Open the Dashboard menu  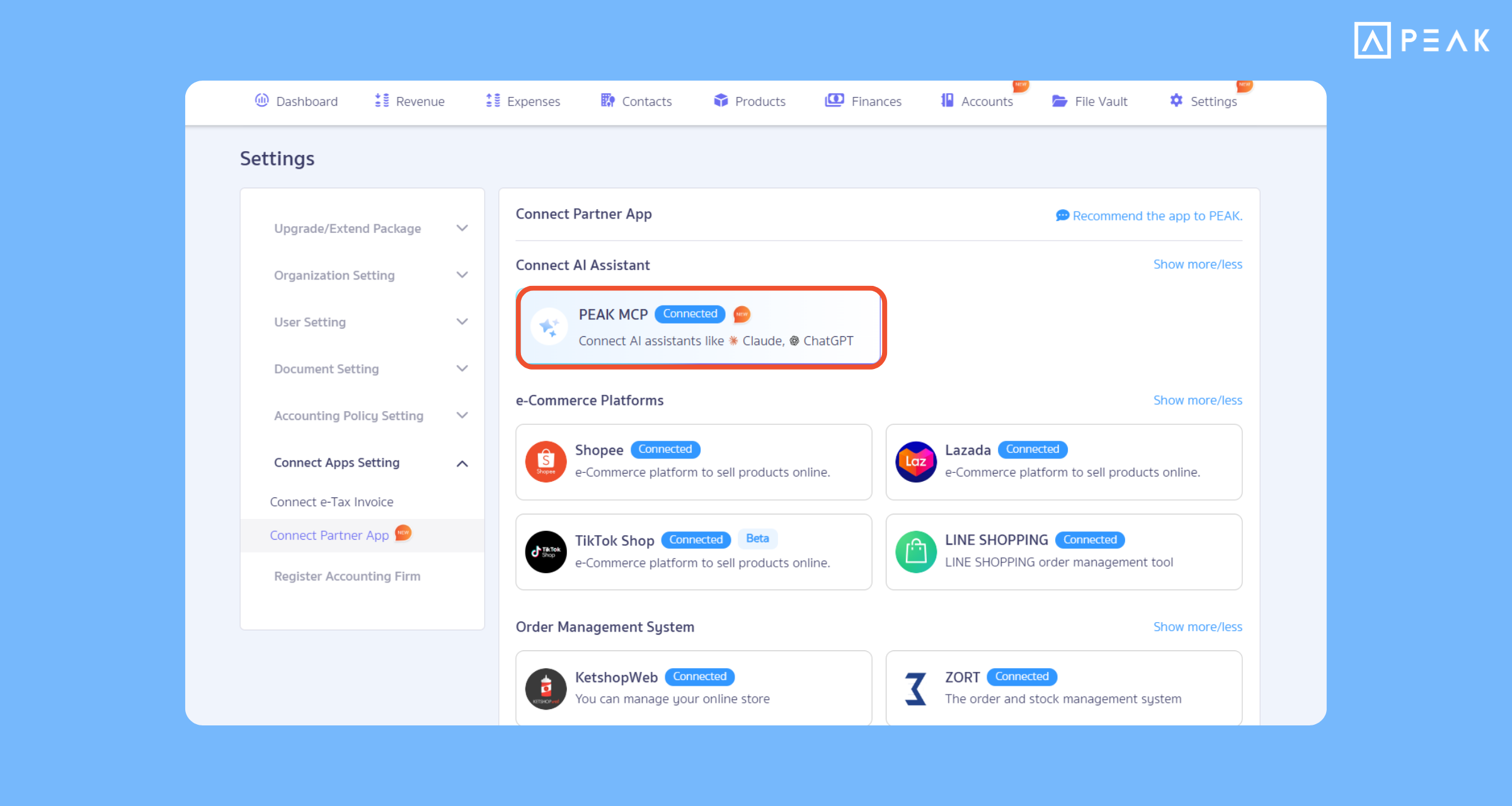point(296,101)
